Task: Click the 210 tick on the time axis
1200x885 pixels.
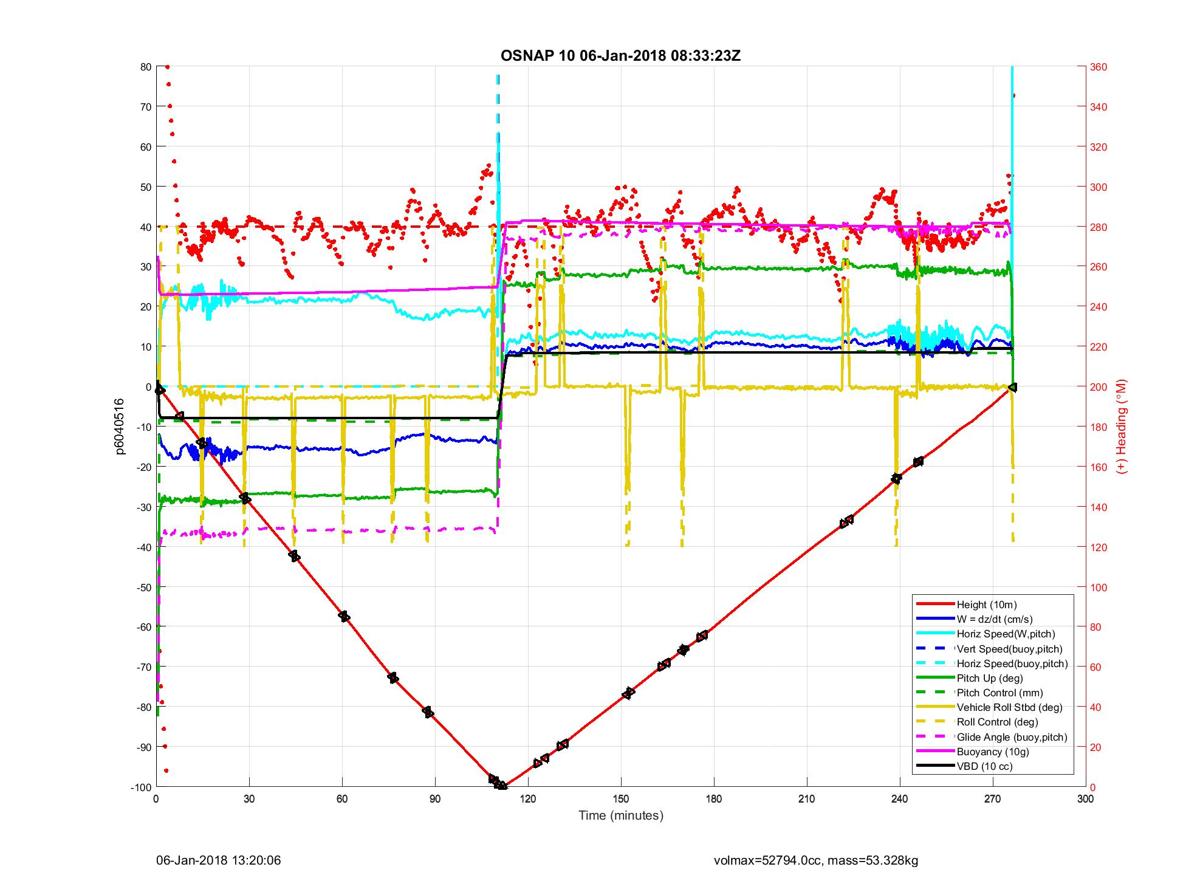Action: (807, 799)
